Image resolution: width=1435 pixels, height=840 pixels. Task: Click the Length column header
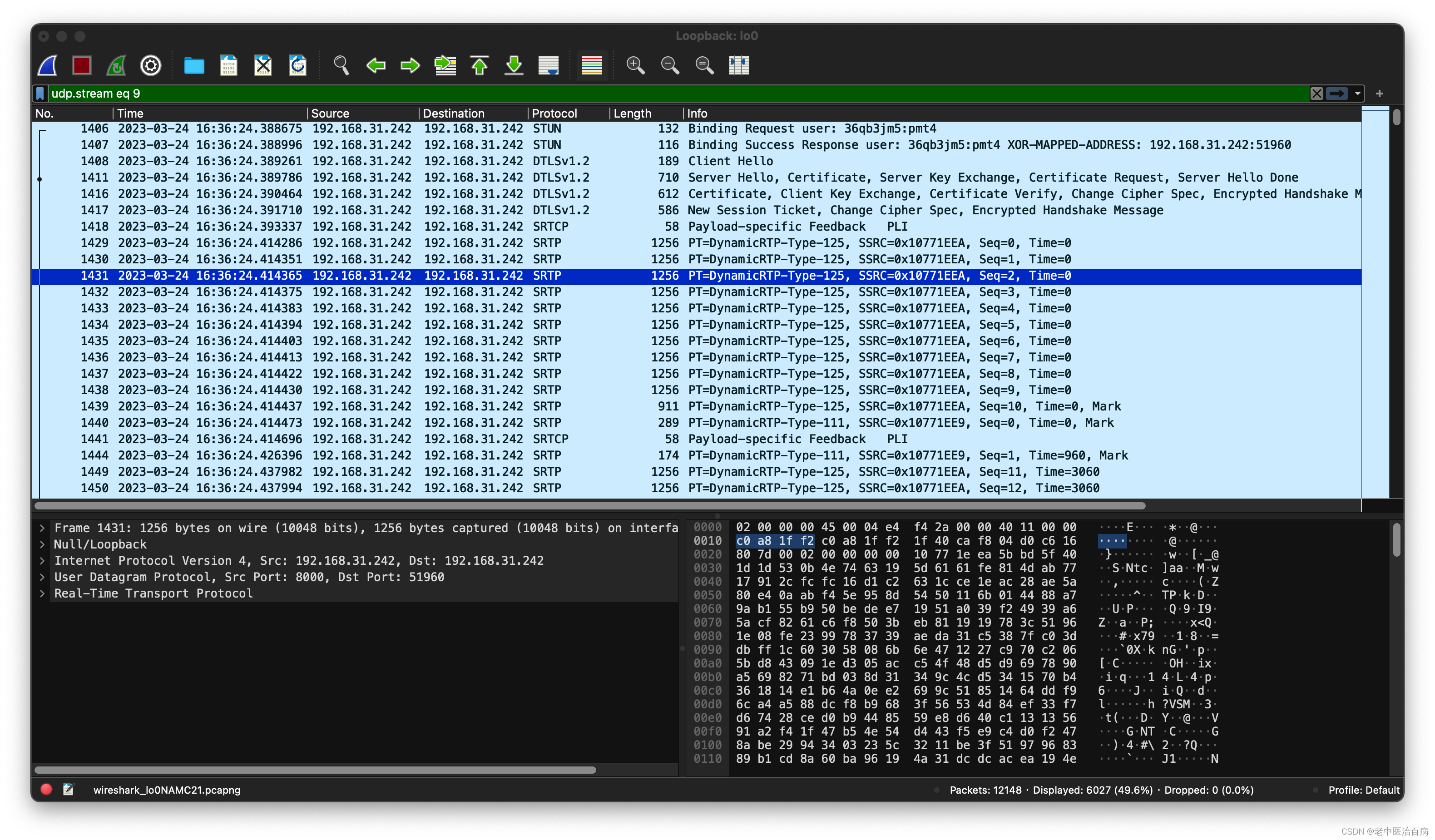[x=632, y=114]
